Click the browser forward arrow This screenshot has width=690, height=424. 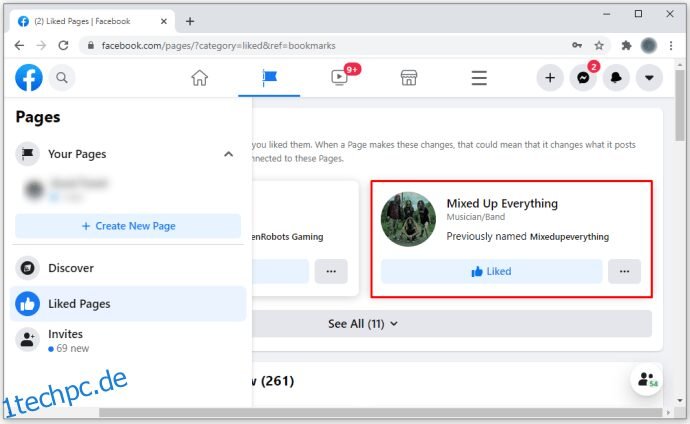click(41, 45)
